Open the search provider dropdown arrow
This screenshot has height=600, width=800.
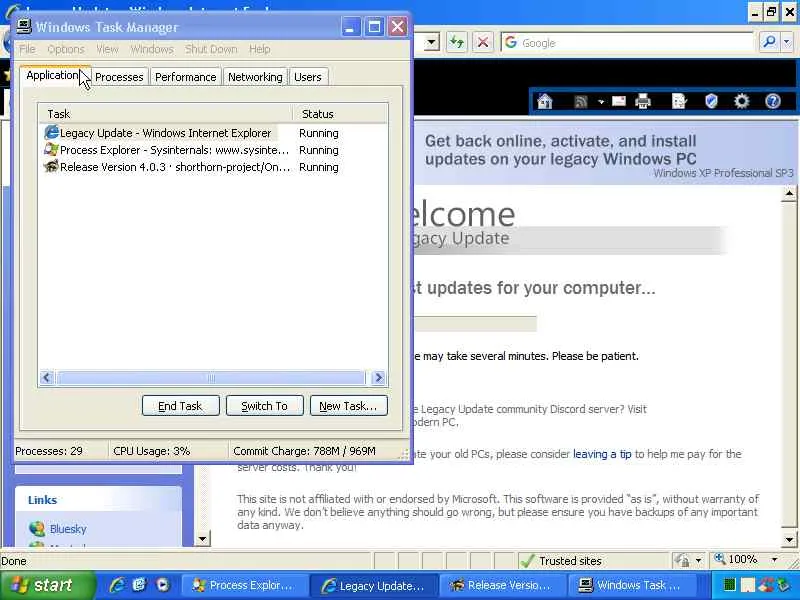[x=787, y=42]
